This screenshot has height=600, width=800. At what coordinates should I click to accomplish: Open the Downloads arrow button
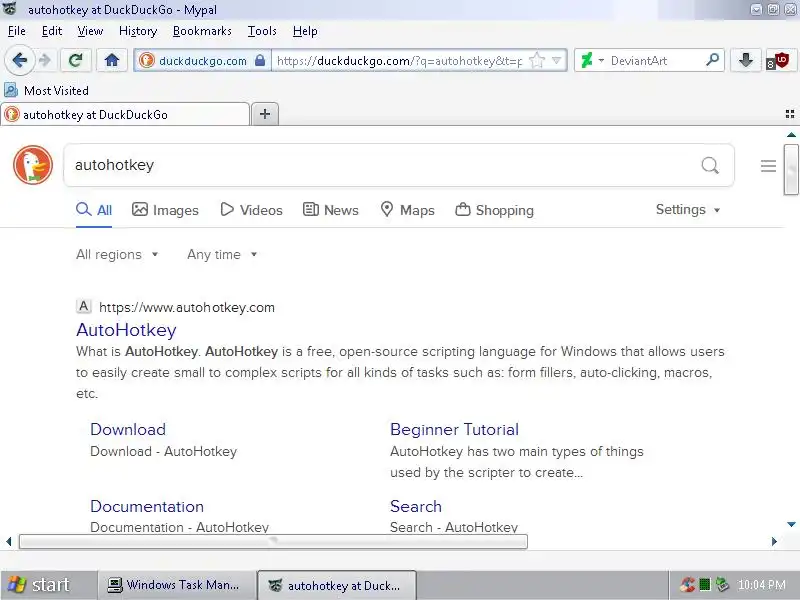click(x=746, y=61)
